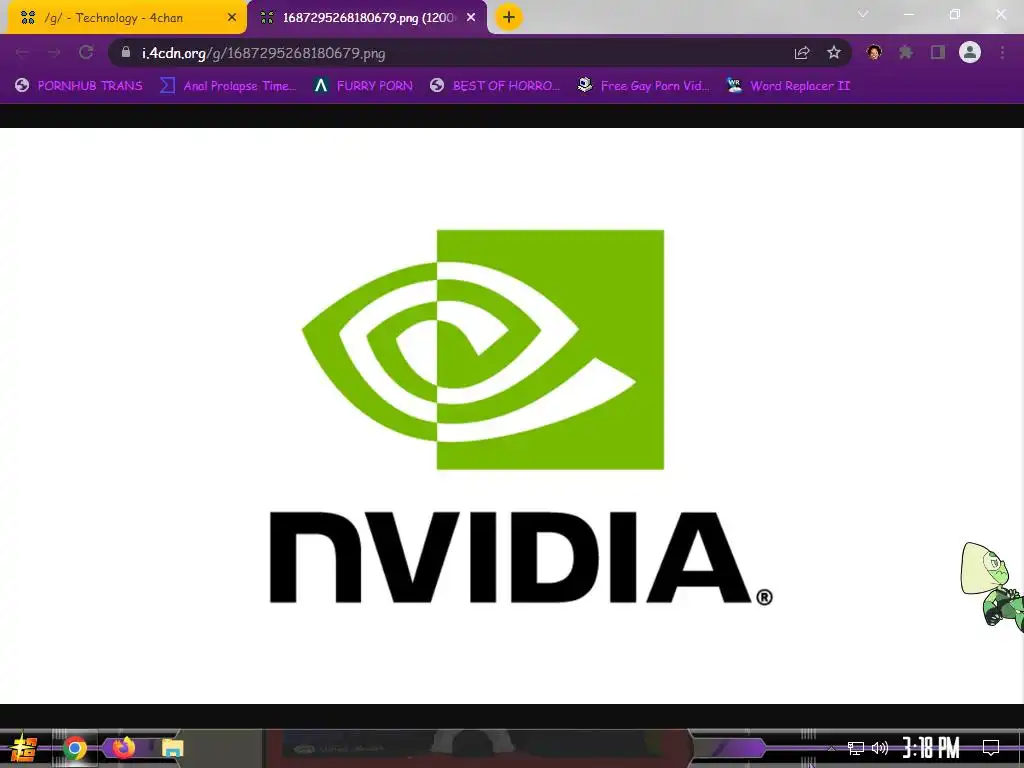Expand the hidden system tray icons
This screenshot has width=1024, height=768.
click(831, 748)
